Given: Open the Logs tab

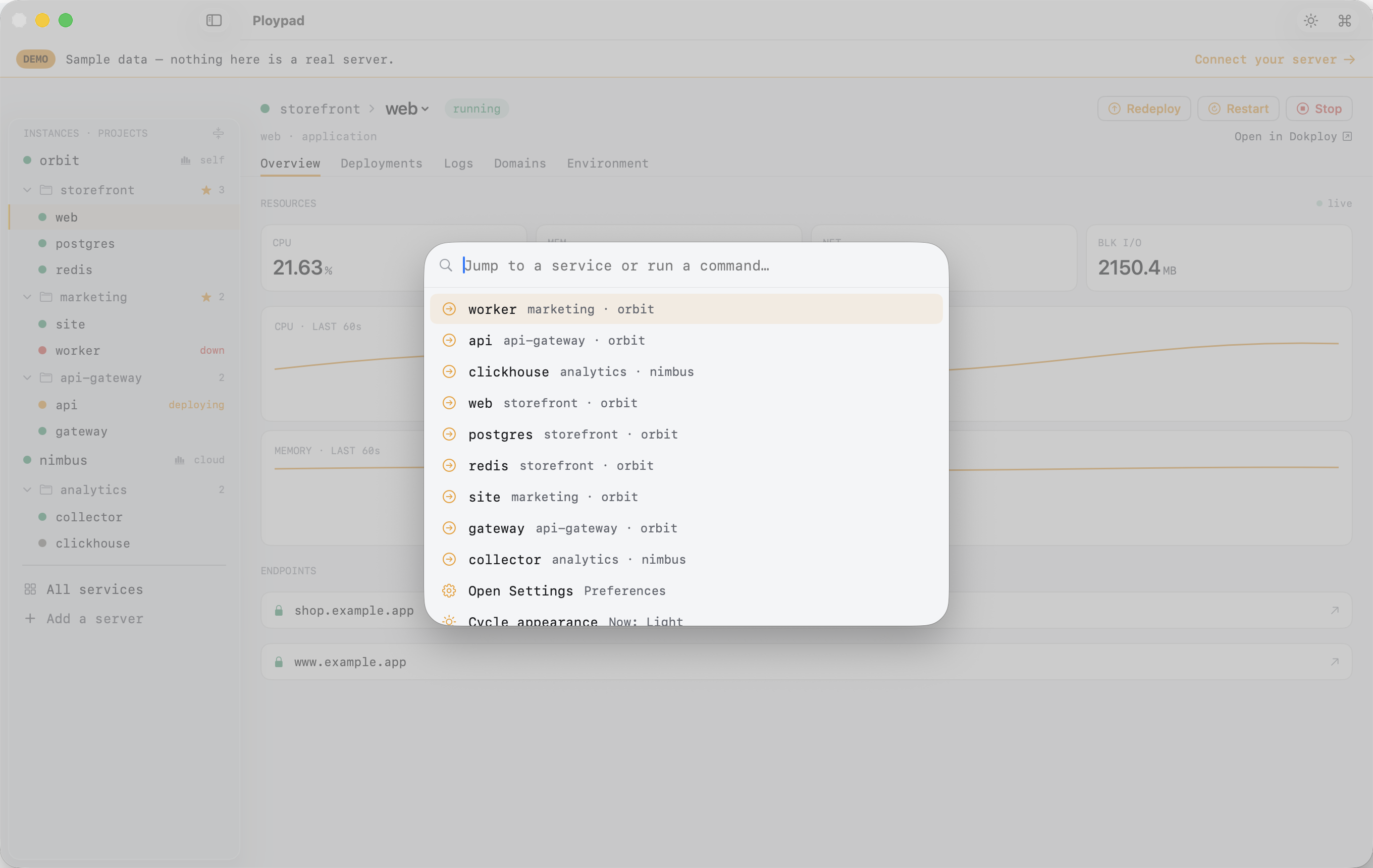Looking at the screenshot, I should [458, 164].
